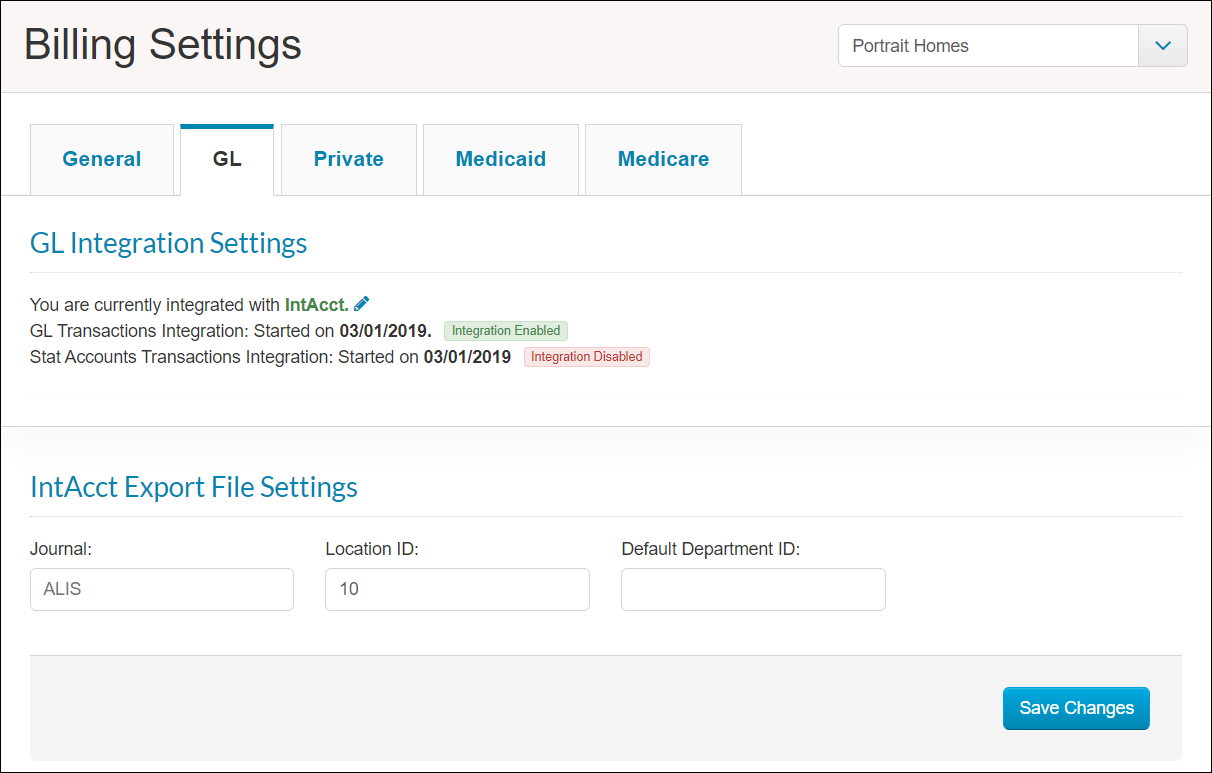Click the GL Integration Settings heading

click(169, 243)
